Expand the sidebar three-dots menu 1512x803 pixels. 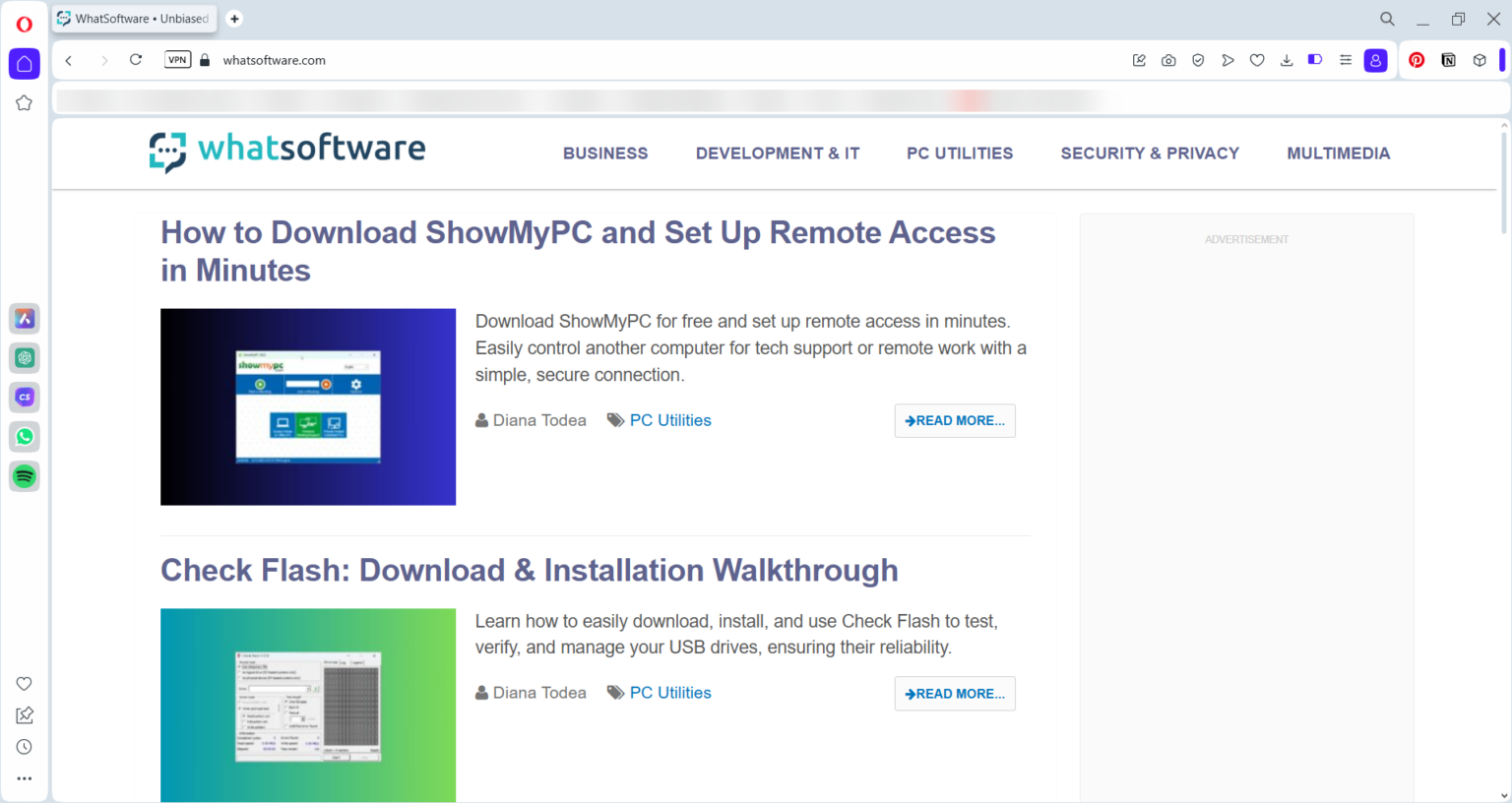(x=25, y=778)
